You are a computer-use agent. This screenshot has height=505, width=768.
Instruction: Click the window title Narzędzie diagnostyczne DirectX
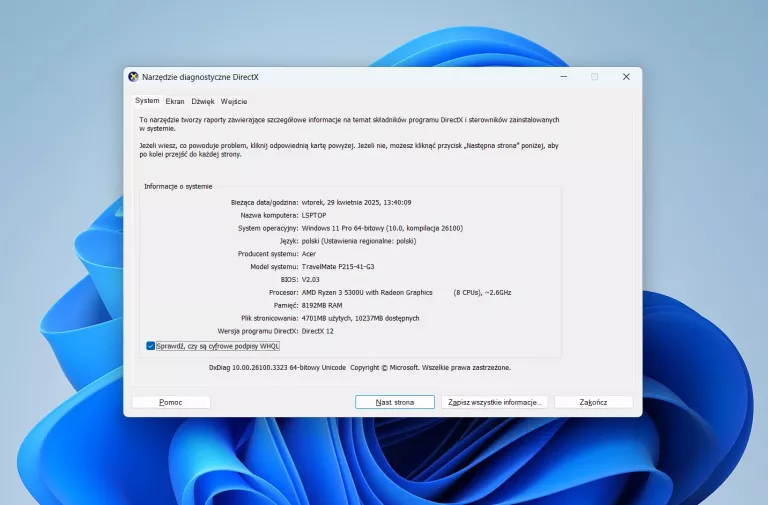pyautogui.click(x=200, y=77)
